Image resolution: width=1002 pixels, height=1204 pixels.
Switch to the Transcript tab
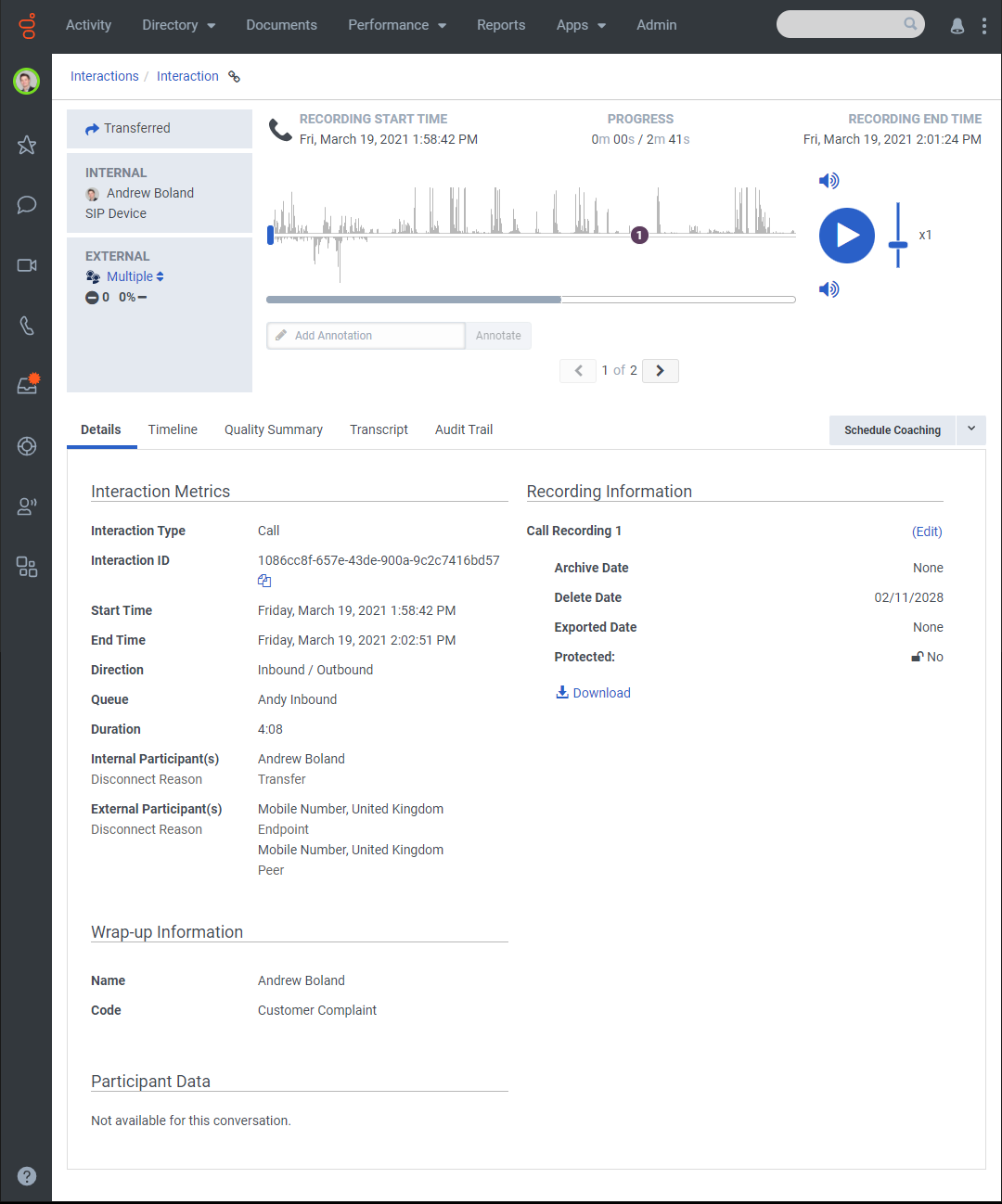click(379, 429)
